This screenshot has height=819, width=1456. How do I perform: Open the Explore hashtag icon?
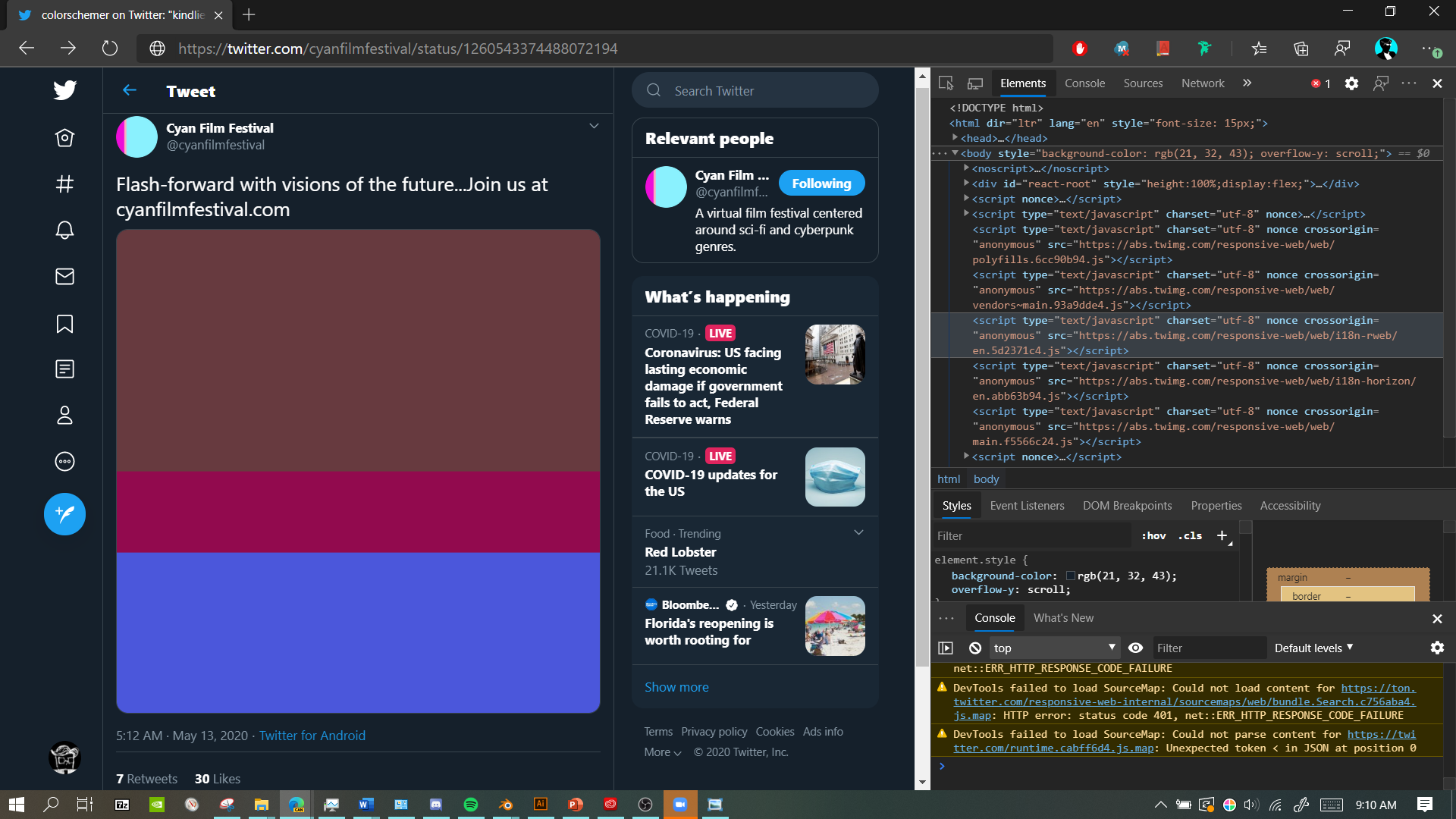point(64,184)
